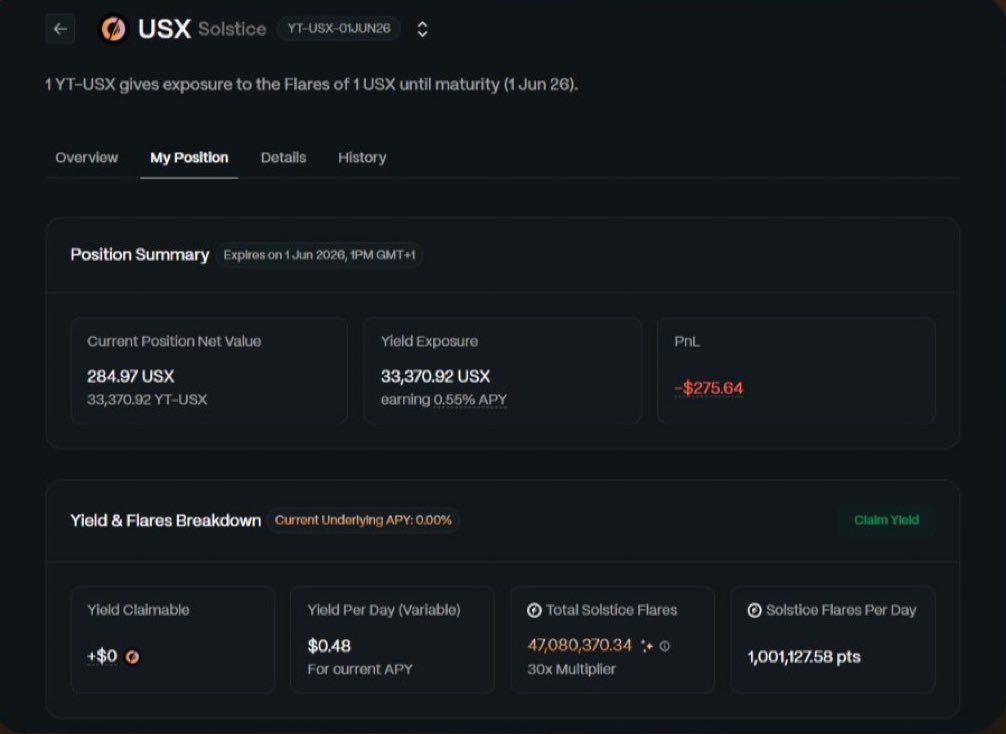The image size is (1006, 734).
Task: Click the sparkle icon next to 47,080,370.34
Action: (x=647, y=646)
